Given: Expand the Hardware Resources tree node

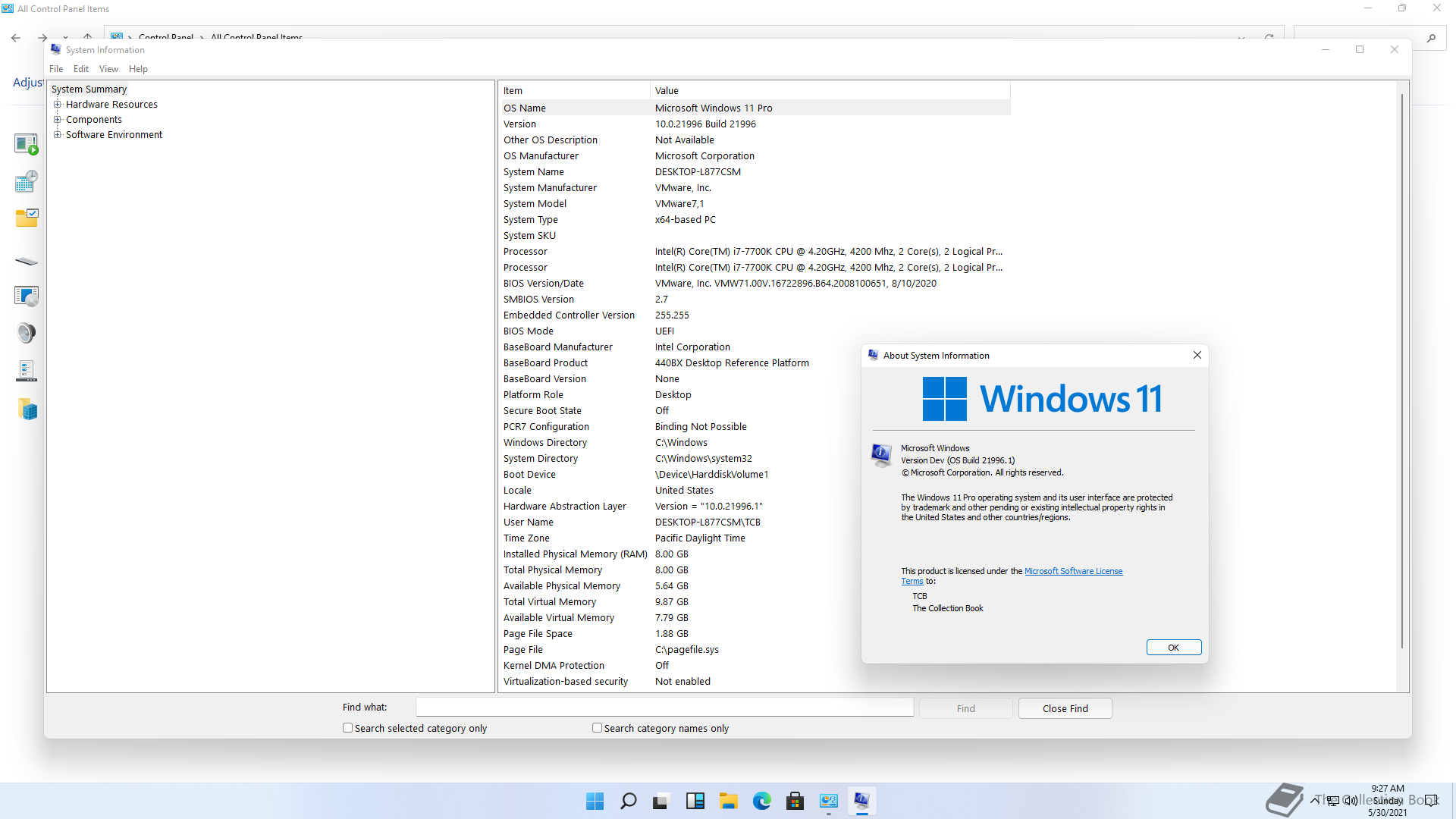Looking at the screenshot, I should pyautogui.click(x=57, y=105).
